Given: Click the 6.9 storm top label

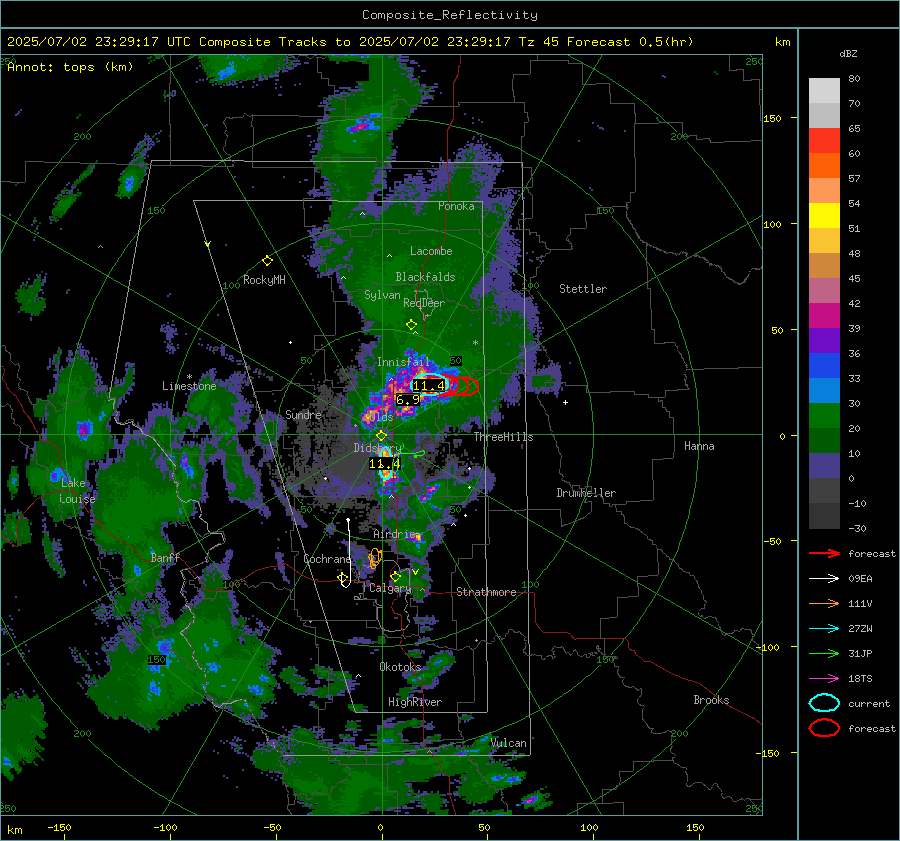Looking at the screenshot, I should click(x=408, y=400).
